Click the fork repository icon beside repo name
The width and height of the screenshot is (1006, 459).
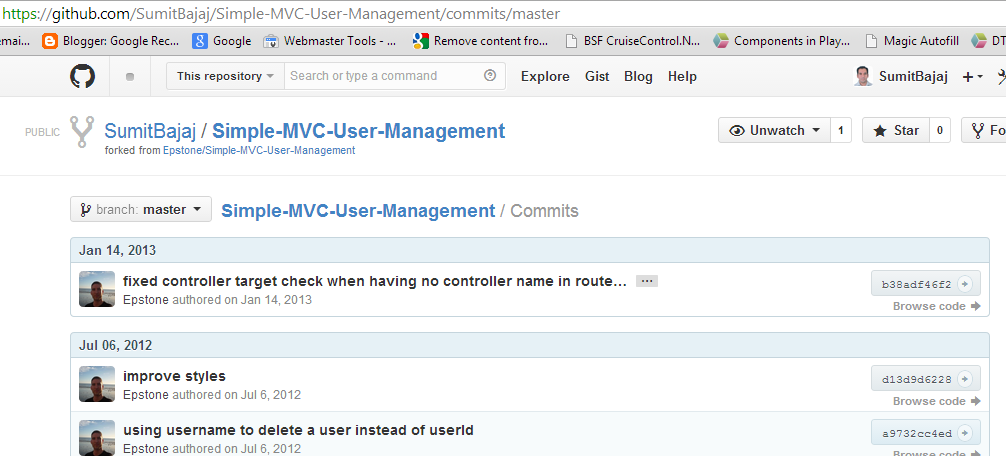coord(81,132)
